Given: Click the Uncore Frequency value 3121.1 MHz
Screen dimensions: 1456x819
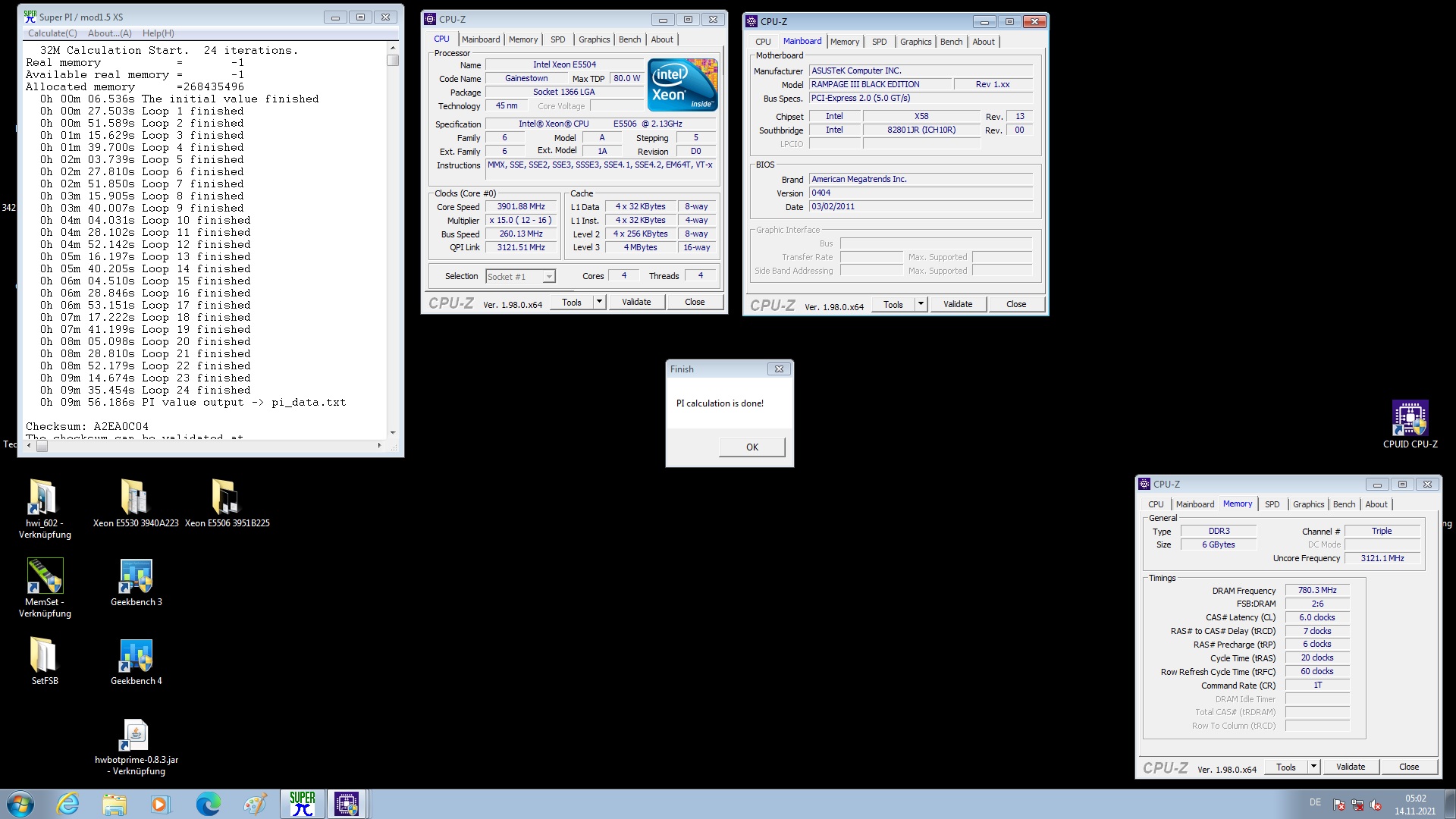Looking at the screenshot, I should click(1382, 558).
